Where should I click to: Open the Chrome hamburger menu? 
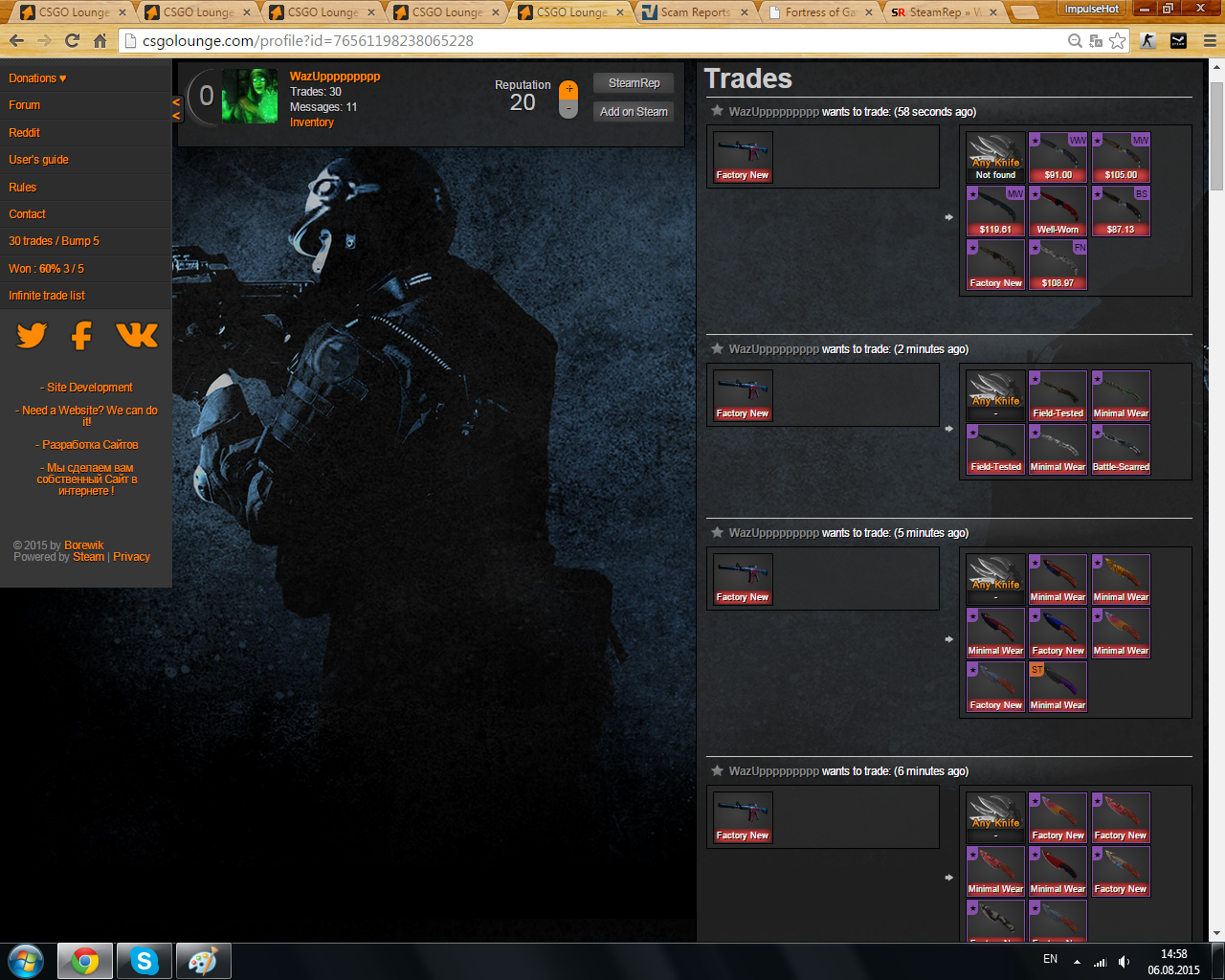point(1210,41)
